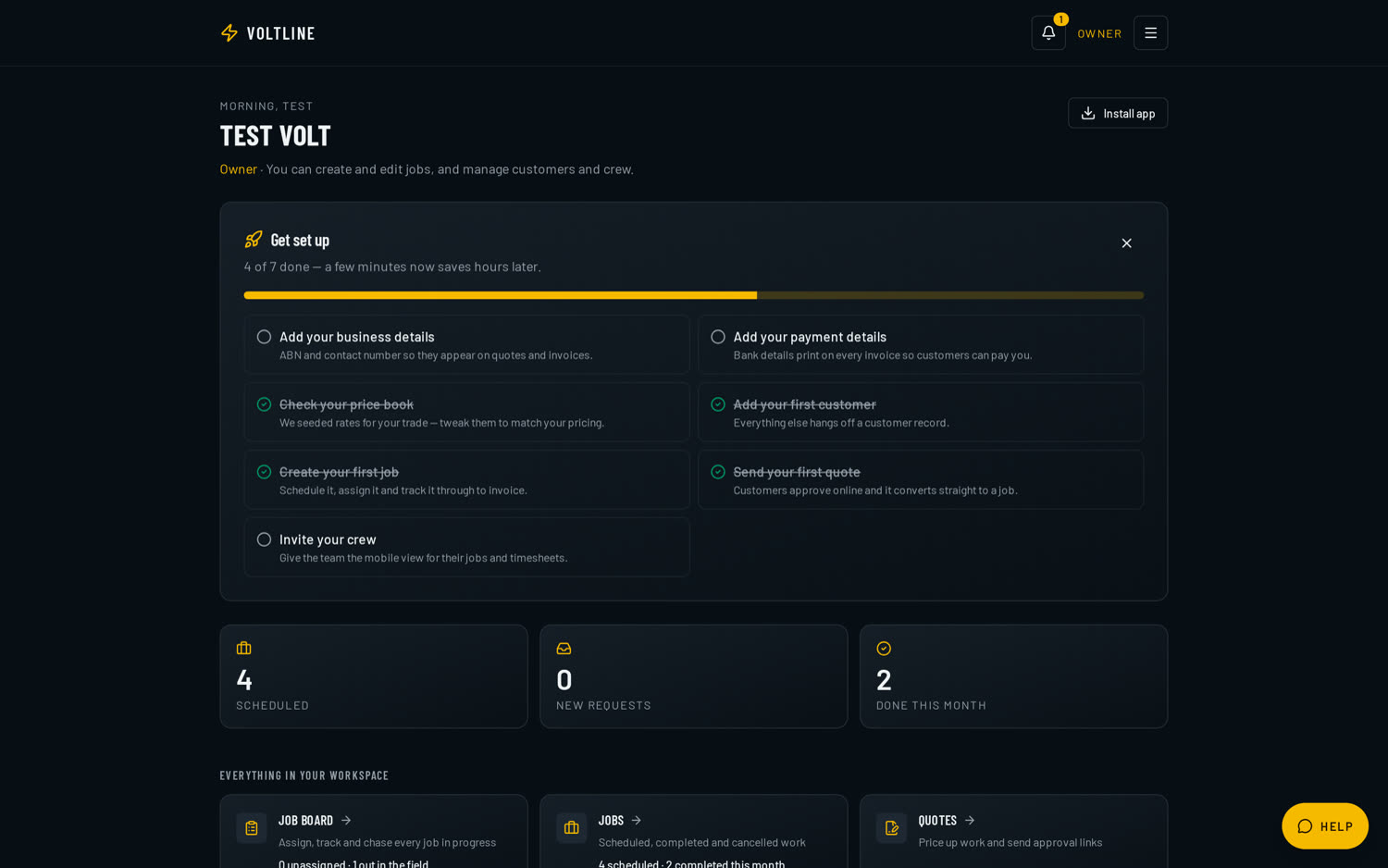
Task: Click the inbox icon on New Requests card
Action: coord(564,649)
